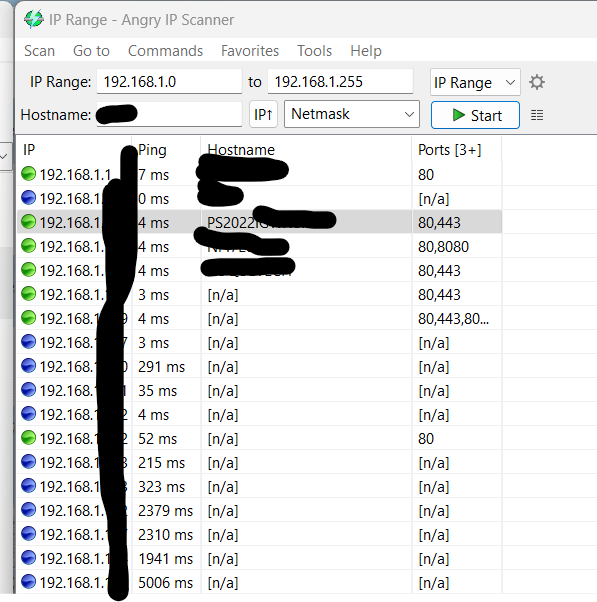Screen dimensions: 597x602
Task: Click the IP↑ button
Action: point(263,114)
